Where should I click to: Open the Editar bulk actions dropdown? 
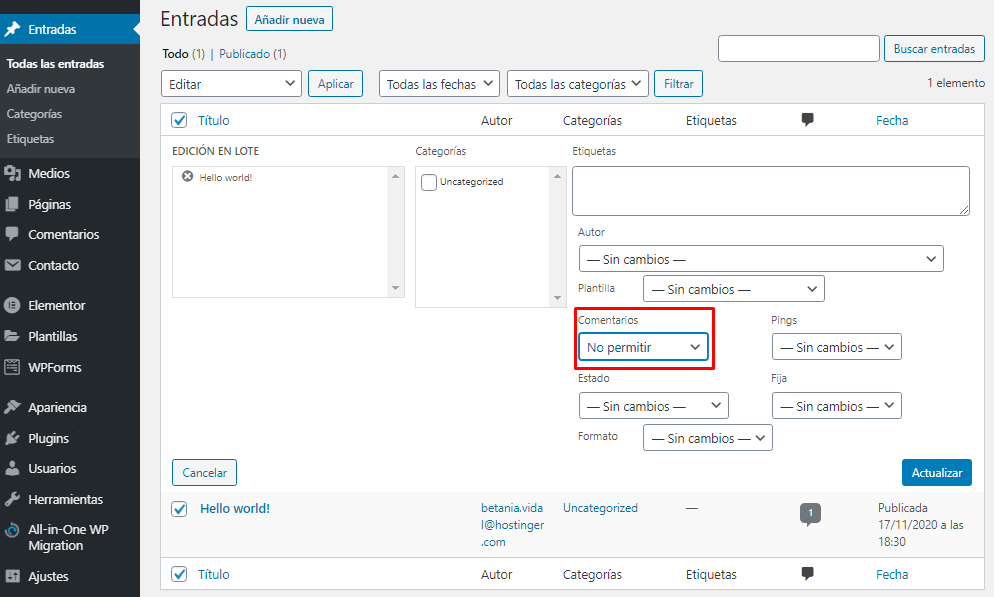click(x=231, y=84)
